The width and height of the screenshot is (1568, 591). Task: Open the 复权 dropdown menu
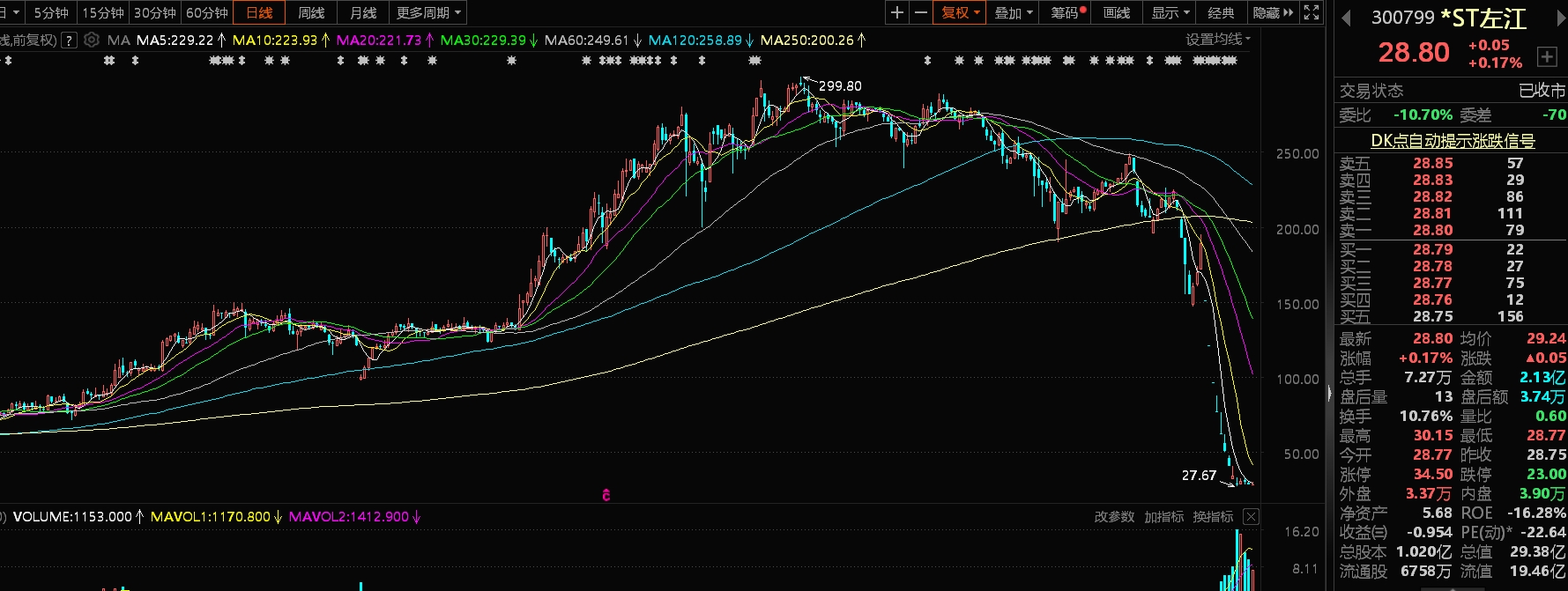(960, 12)
